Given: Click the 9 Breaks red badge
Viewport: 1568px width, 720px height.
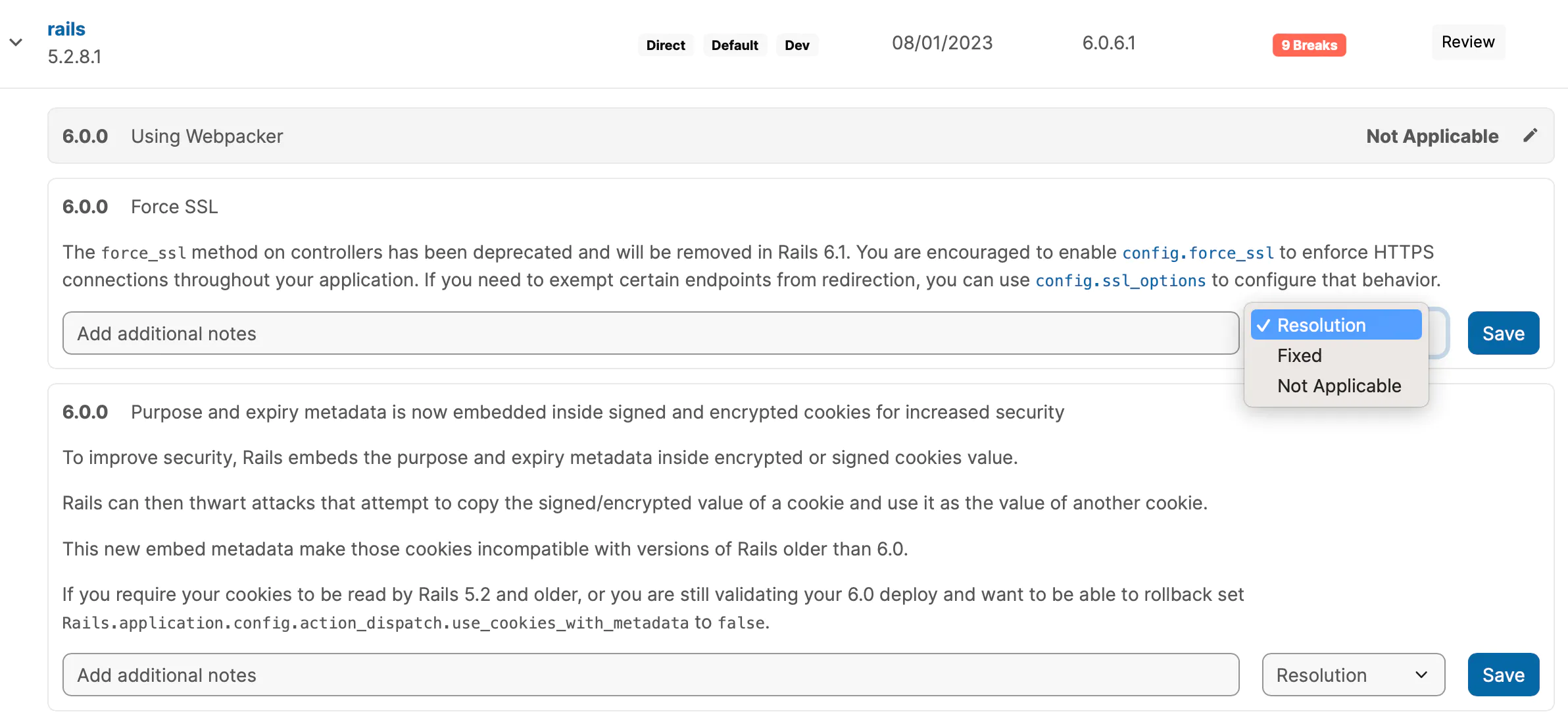Looking at the screenshot, I should coord(1308,45).
